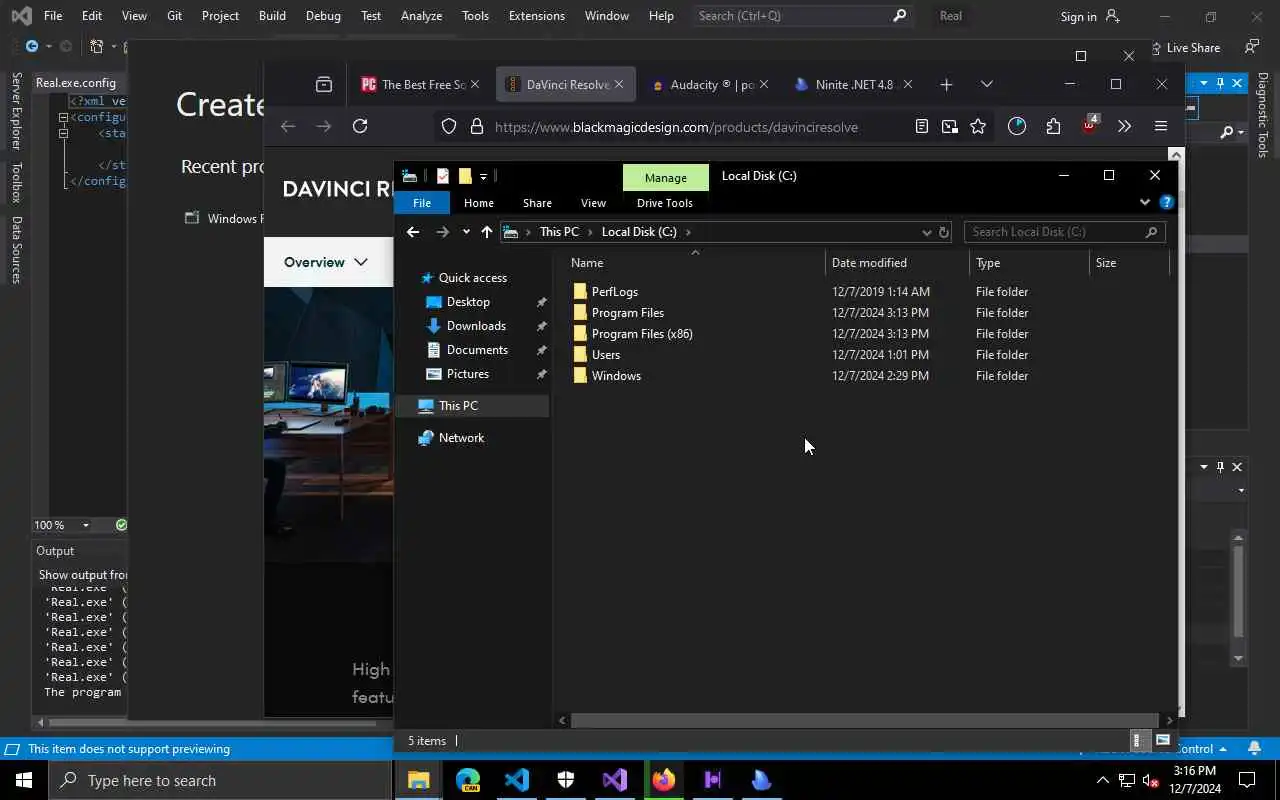Expand the Explorer ribbon with chevron

(1145, 202)
